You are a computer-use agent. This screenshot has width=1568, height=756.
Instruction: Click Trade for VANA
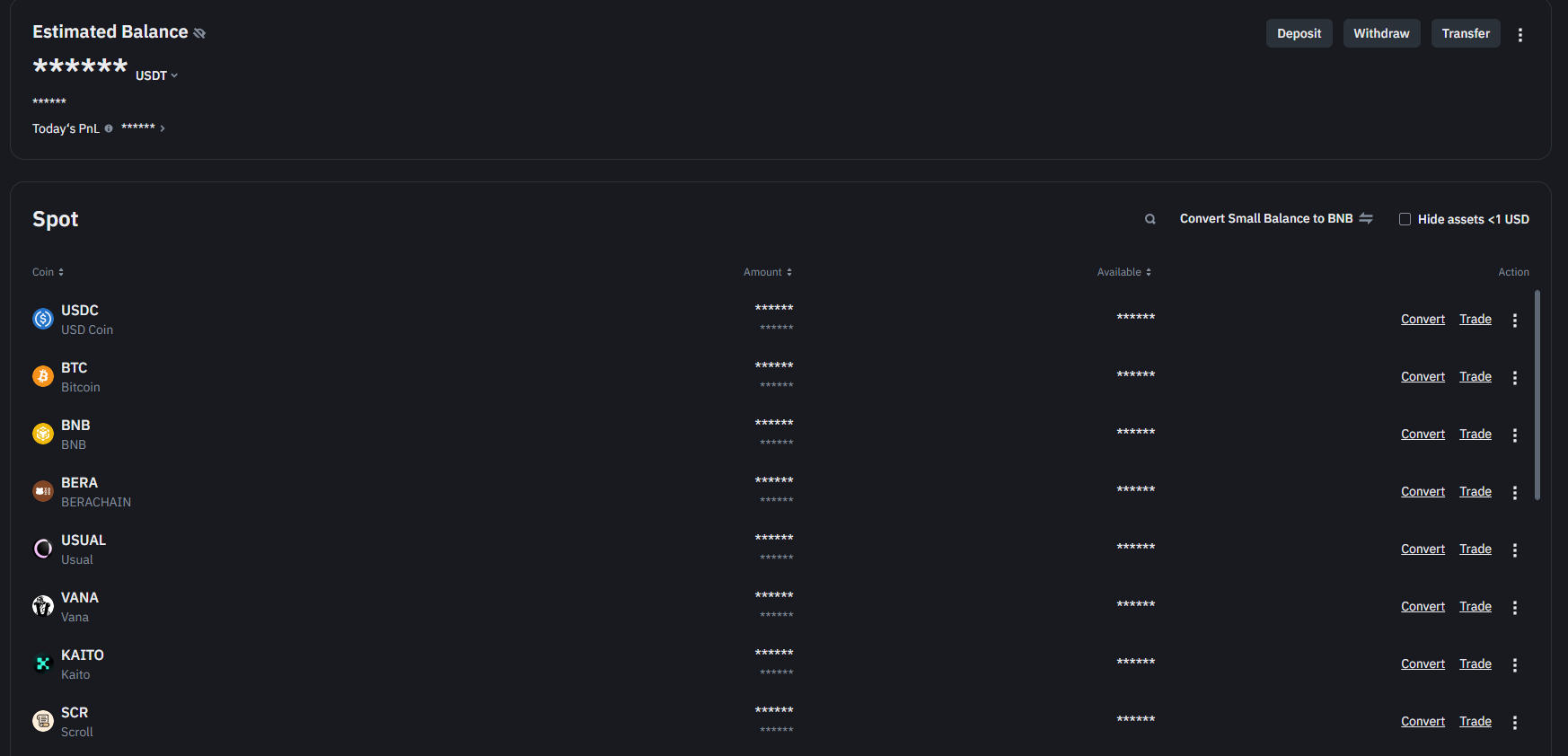tap(1476, 606)
